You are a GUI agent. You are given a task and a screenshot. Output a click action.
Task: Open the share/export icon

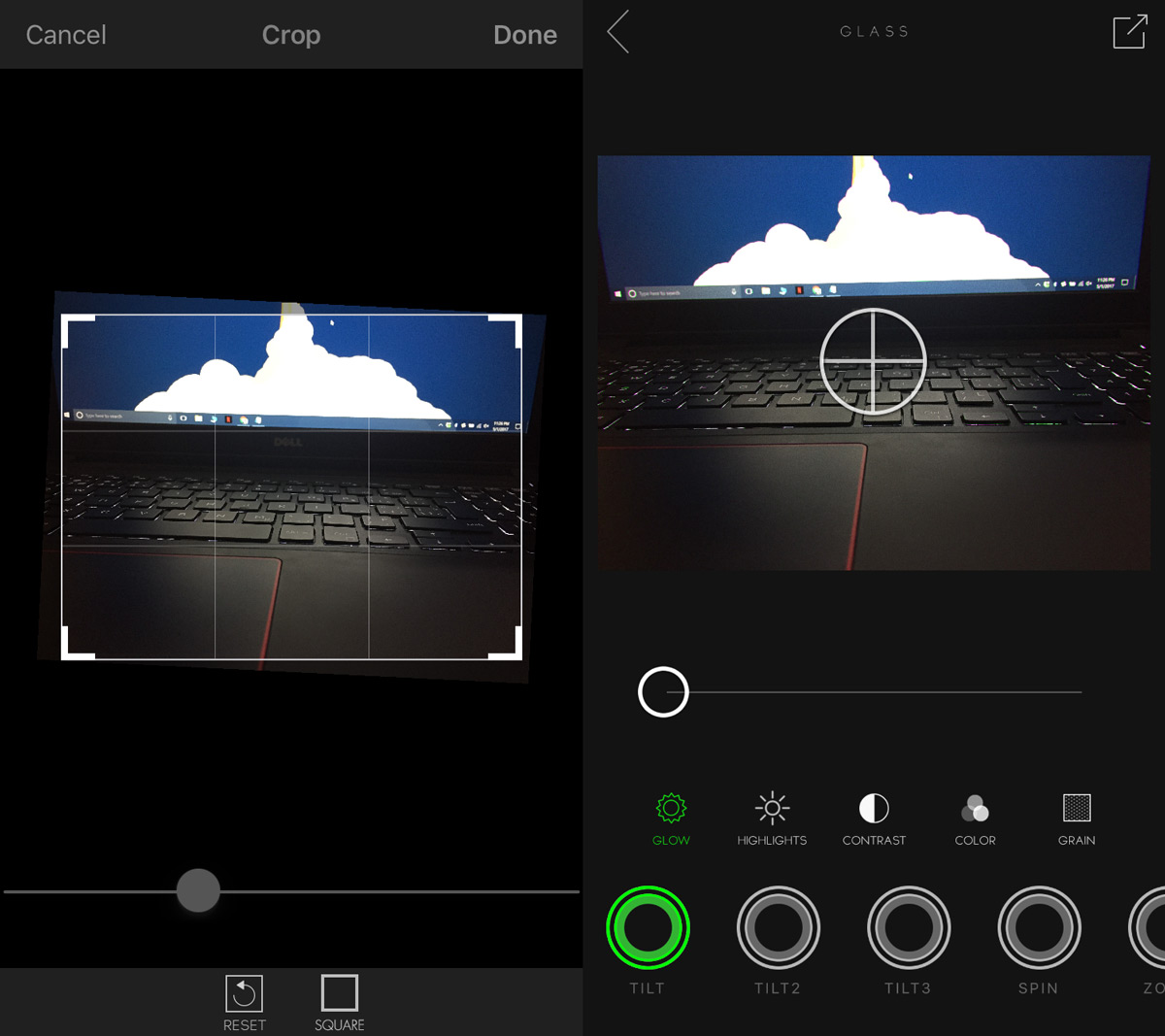coord(1130,31)
